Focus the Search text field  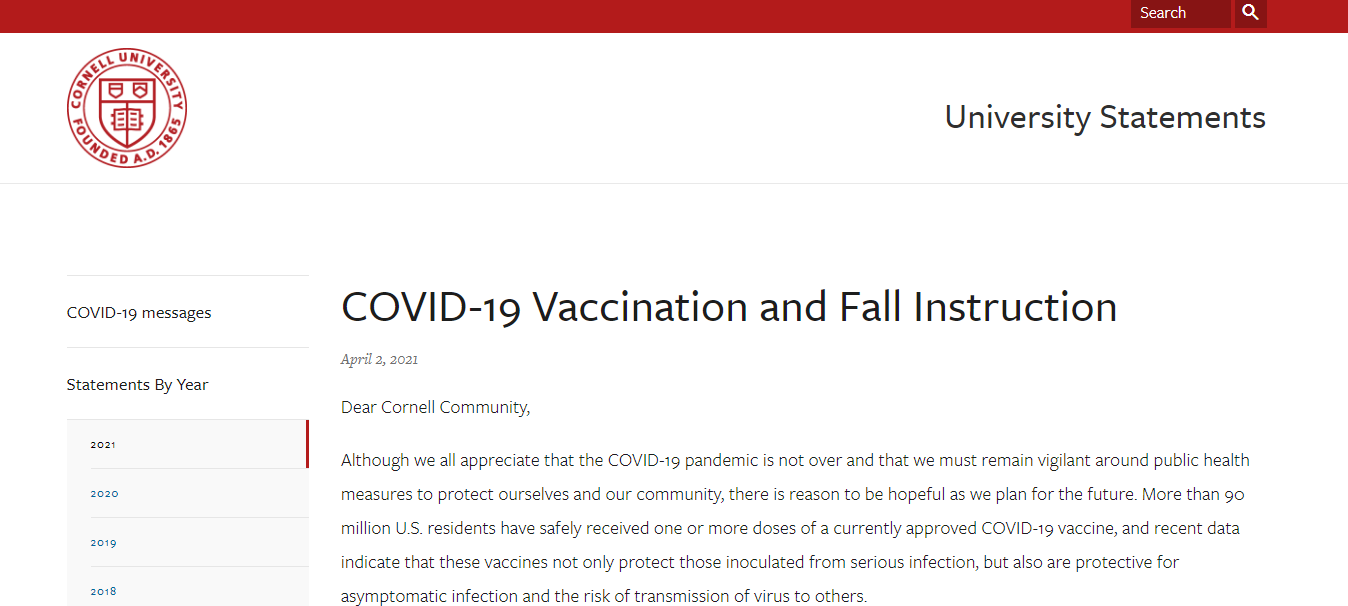1181,13
